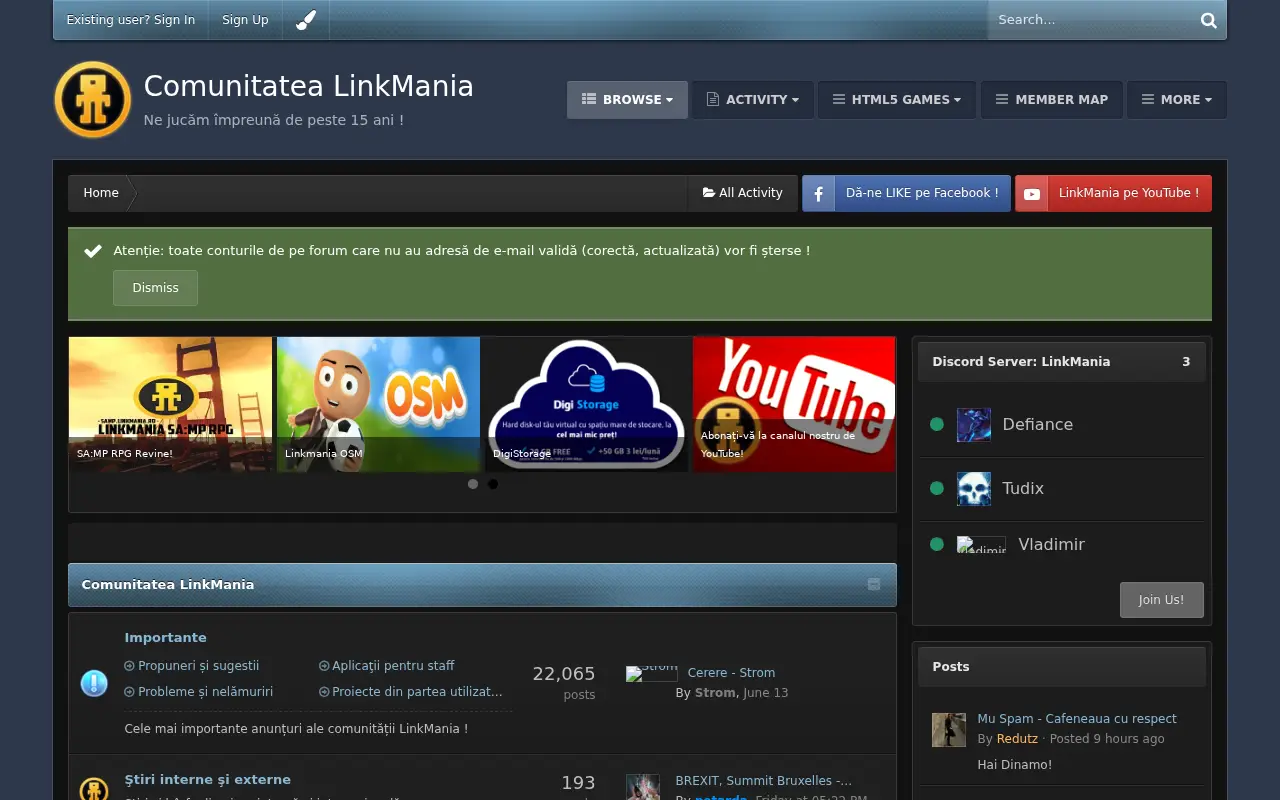This screenshot has height=800, width=1280.
Task: Open the SA:MP RPG Revine! banner
Action: [170, 404]
